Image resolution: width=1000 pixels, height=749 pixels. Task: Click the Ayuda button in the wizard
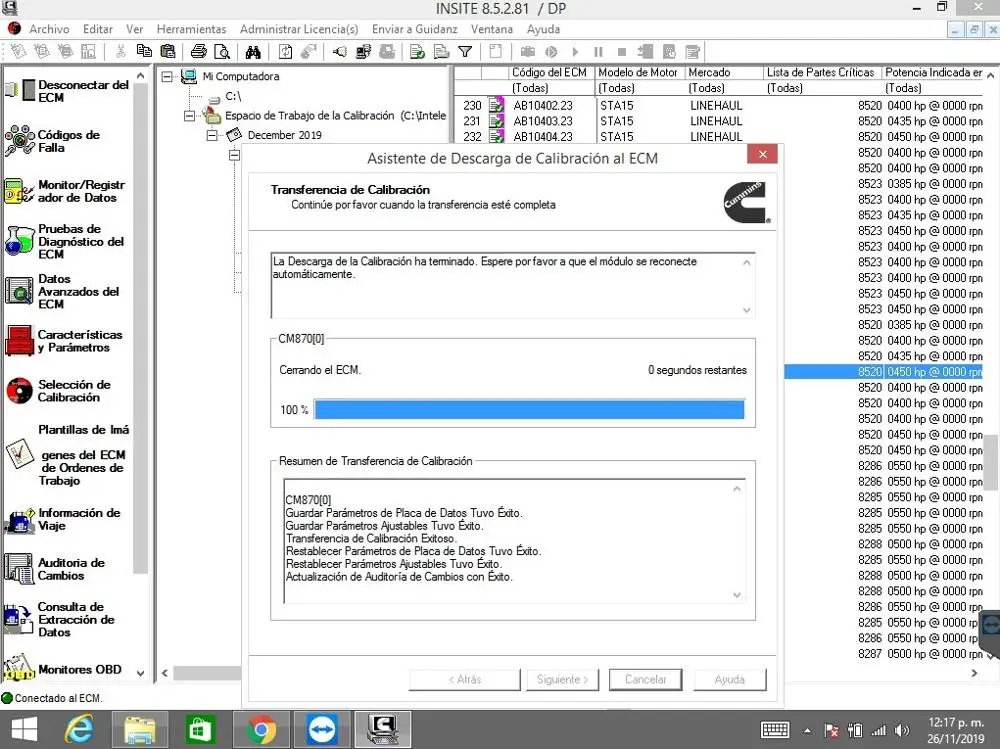[x=730, y=679]
